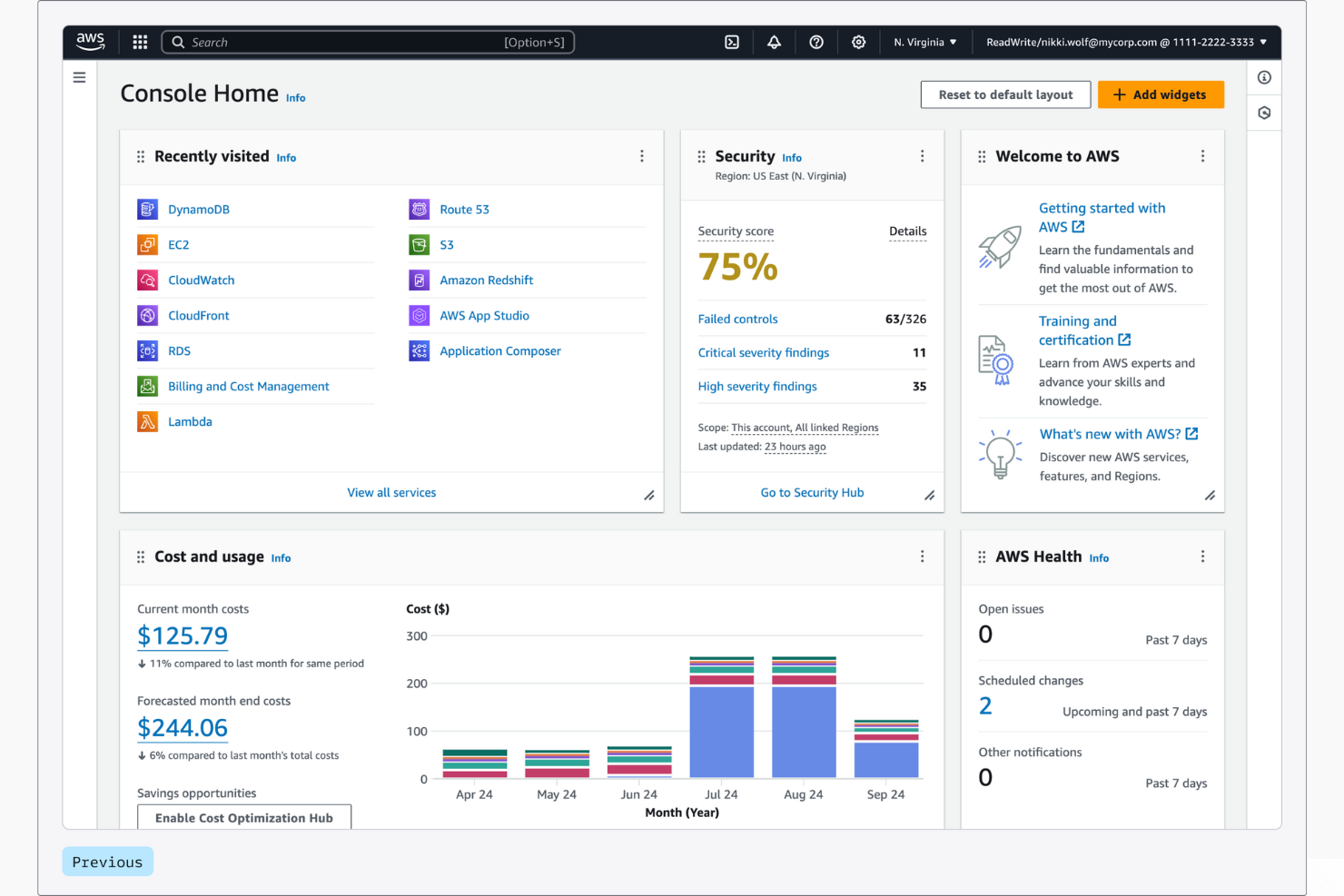Click the CloudShell terminal icon
1344x896 pixels.
click(731, 42)
